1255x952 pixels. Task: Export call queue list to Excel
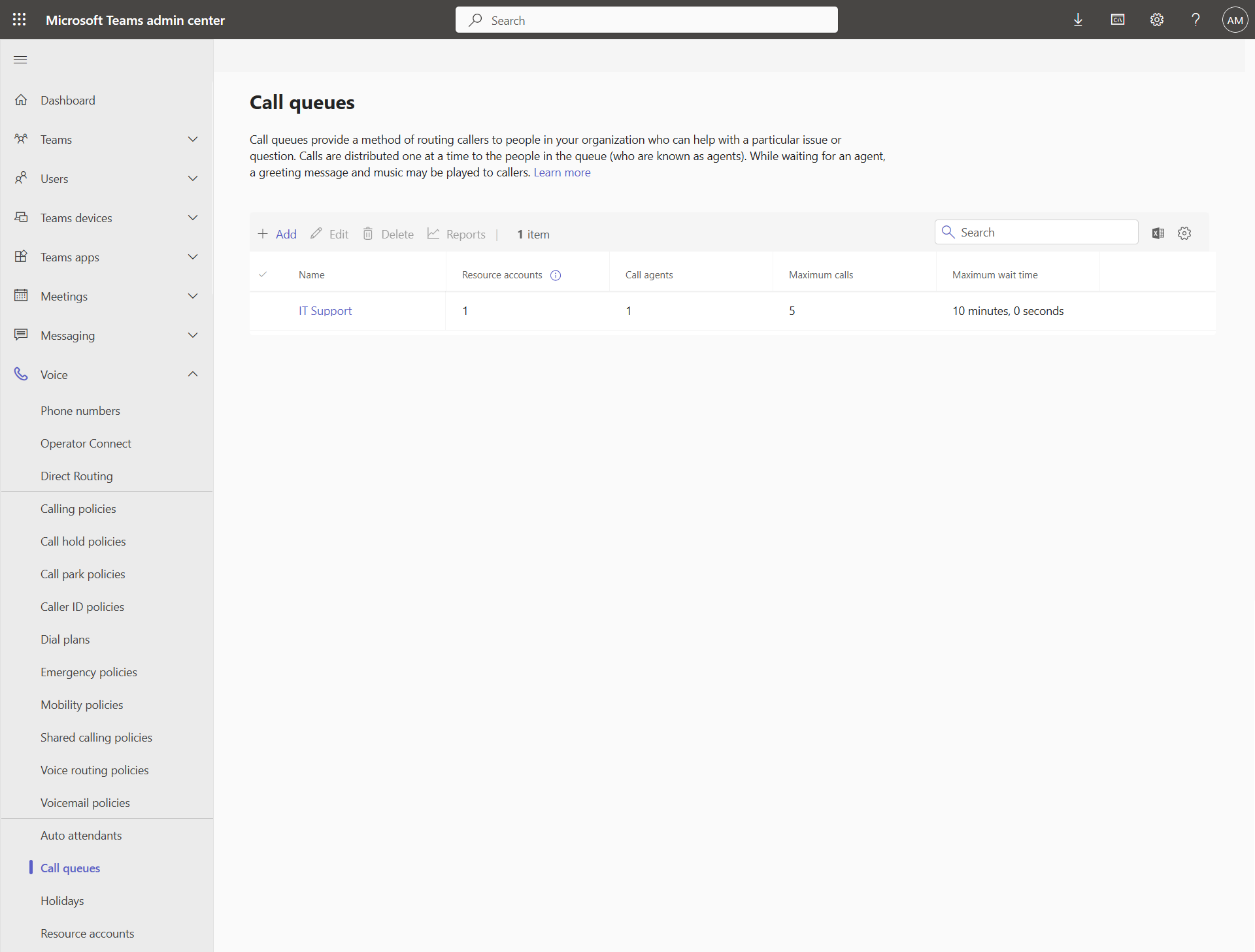point(1158,233)
